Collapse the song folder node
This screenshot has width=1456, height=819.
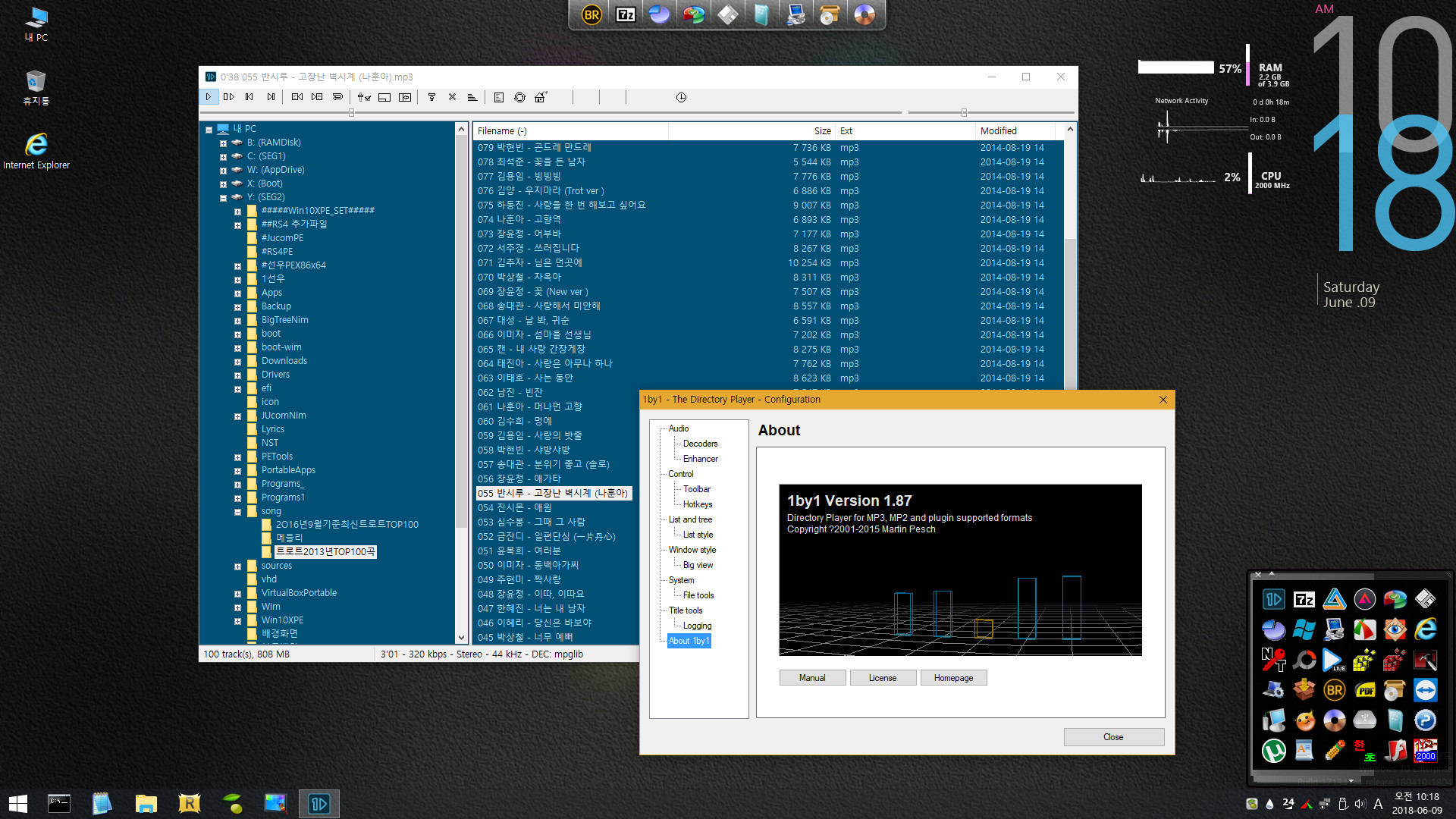coord(237,512)
